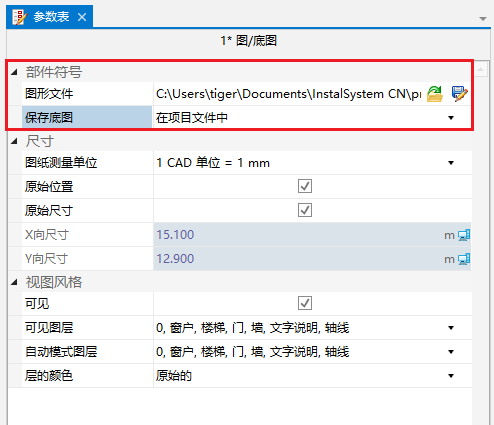This screenshot has width=494, height=425.
Task: Click the measure icon in X向尺寸 row
Action: (464, 235)
